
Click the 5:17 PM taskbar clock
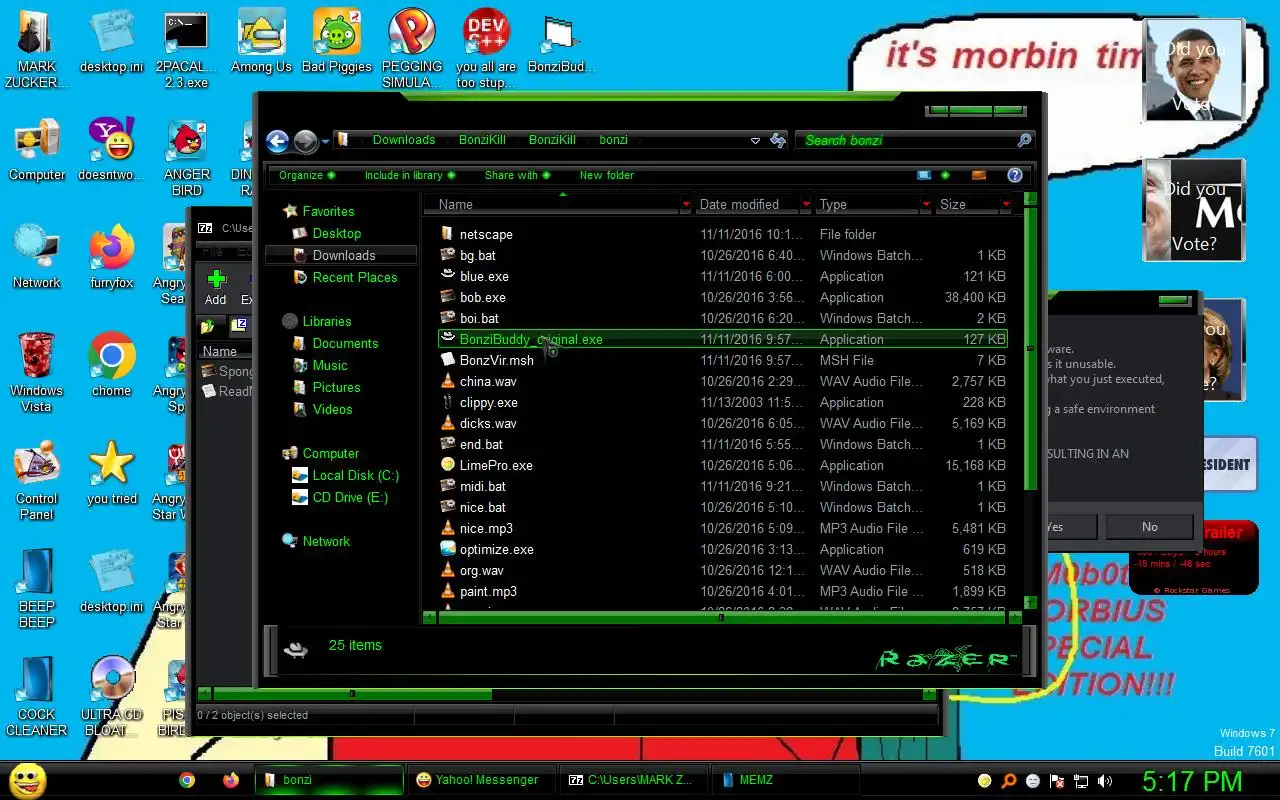coord(1192,780)
